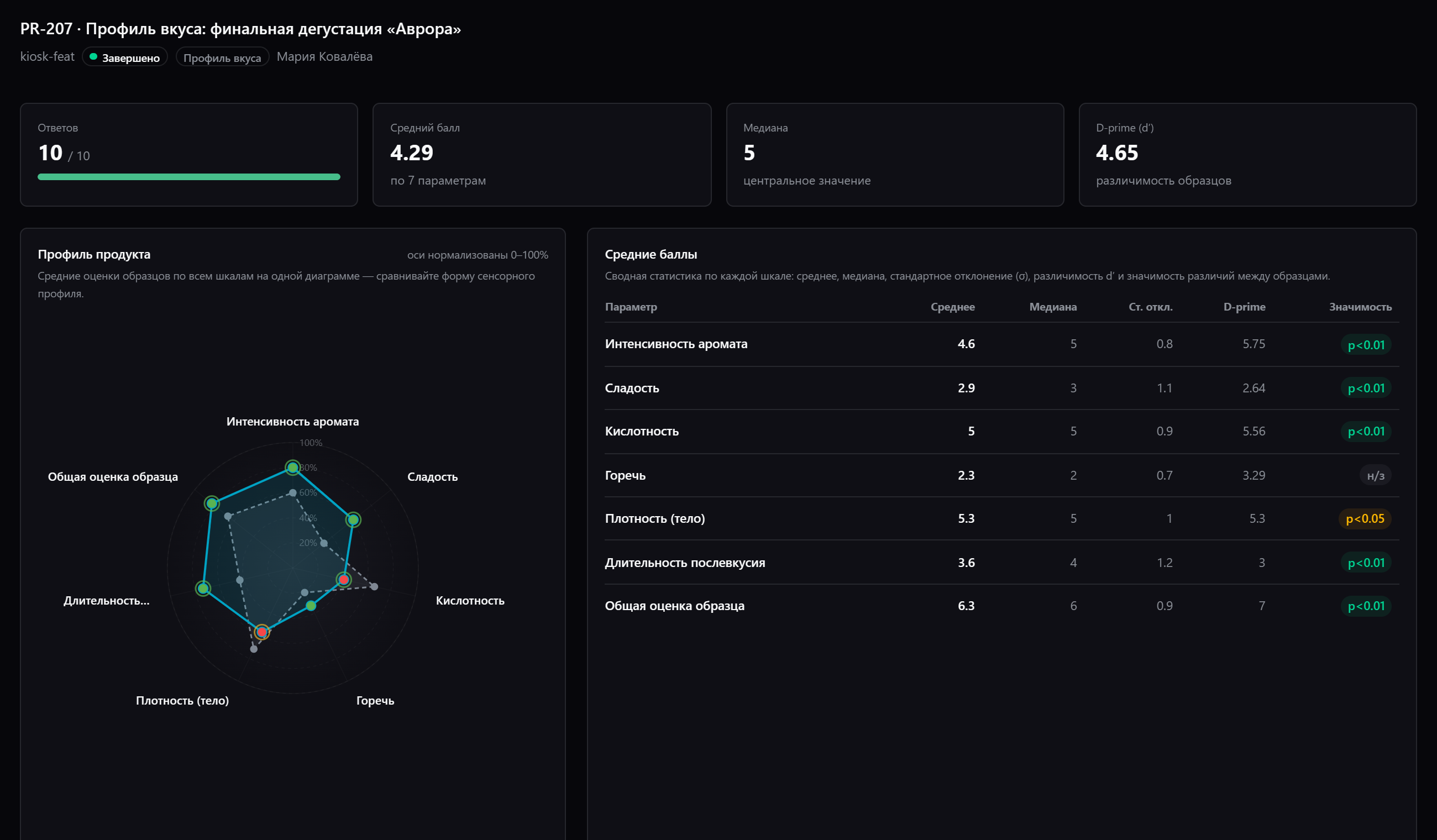Click the Завершено status badge

click(125, 57)
